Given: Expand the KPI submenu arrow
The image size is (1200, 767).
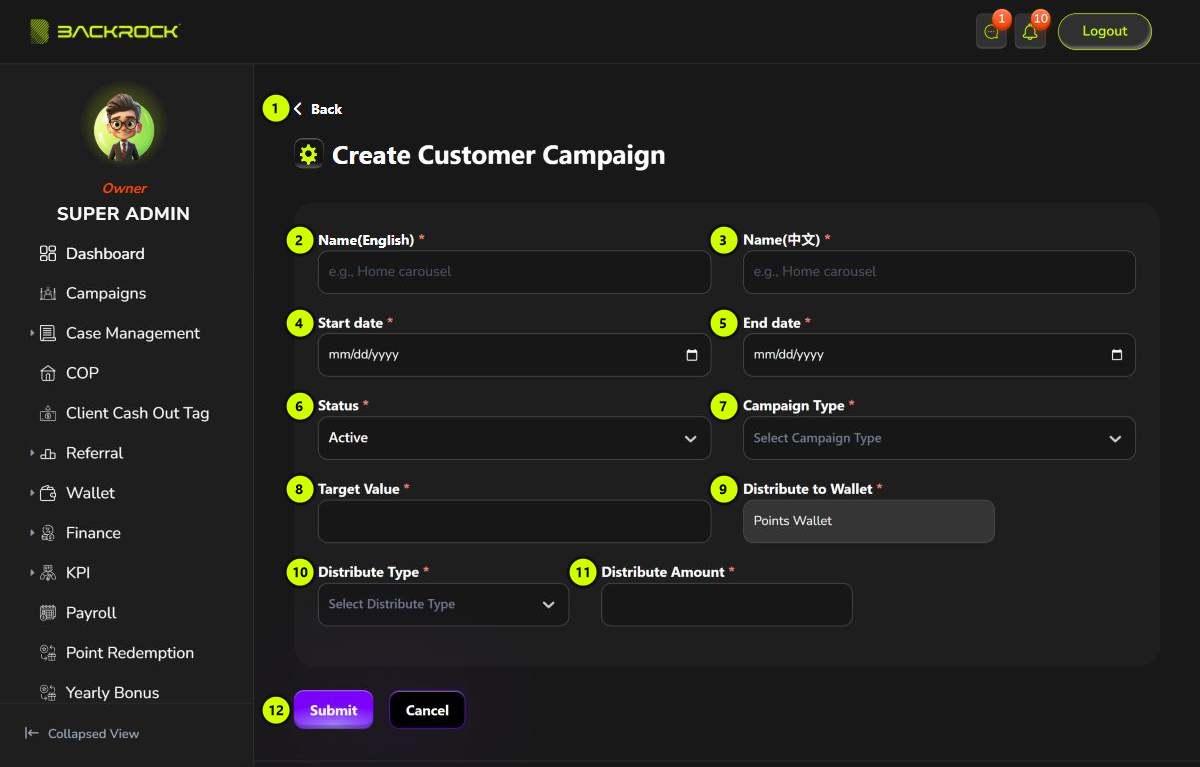Looking at the screenshot, I should tap(32, 573).
